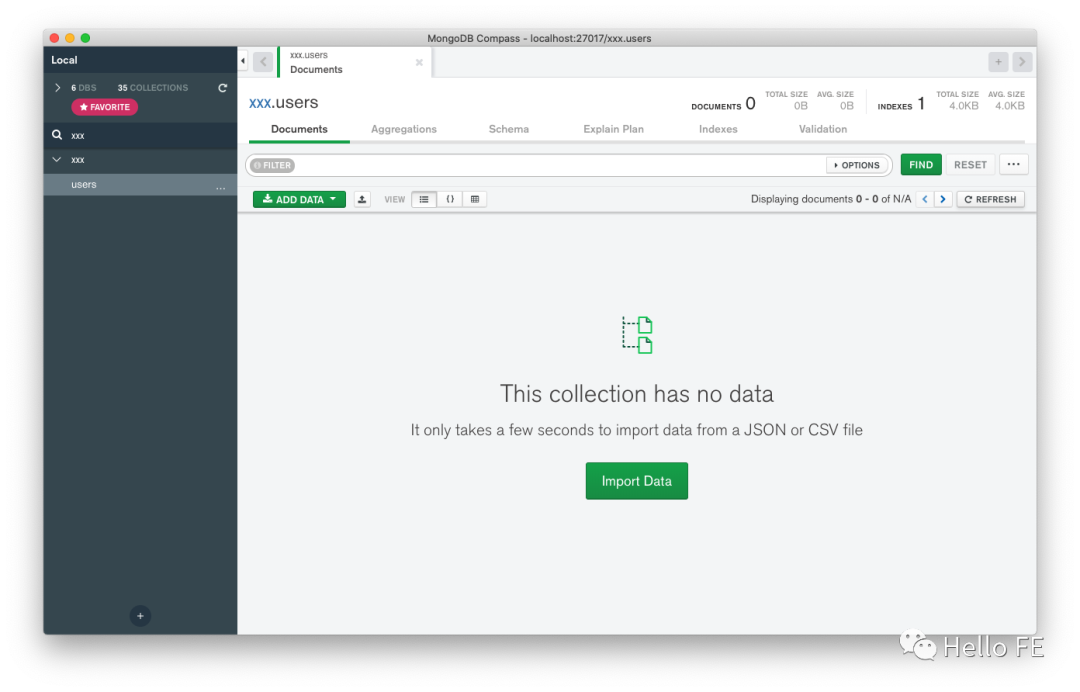Switch to table view

point(475,200)
